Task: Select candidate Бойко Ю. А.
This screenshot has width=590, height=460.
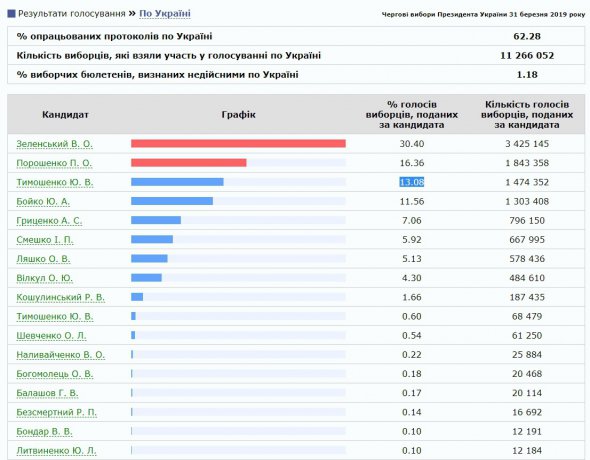Action: pyautogui.click(x=43, y=202)
